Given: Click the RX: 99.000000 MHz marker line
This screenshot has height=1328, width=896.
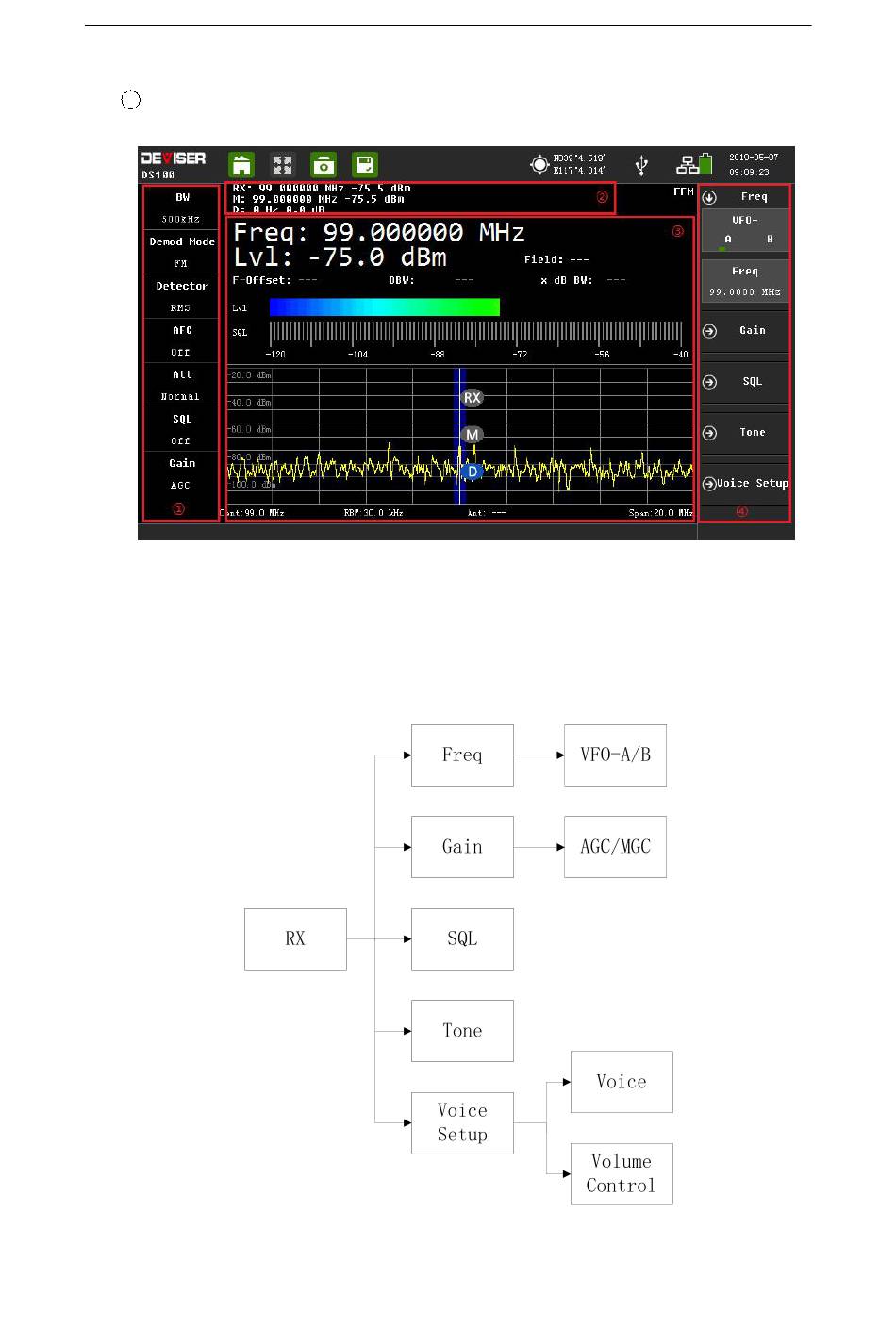Looking at the screenshot, I should (x=322, y=189).
